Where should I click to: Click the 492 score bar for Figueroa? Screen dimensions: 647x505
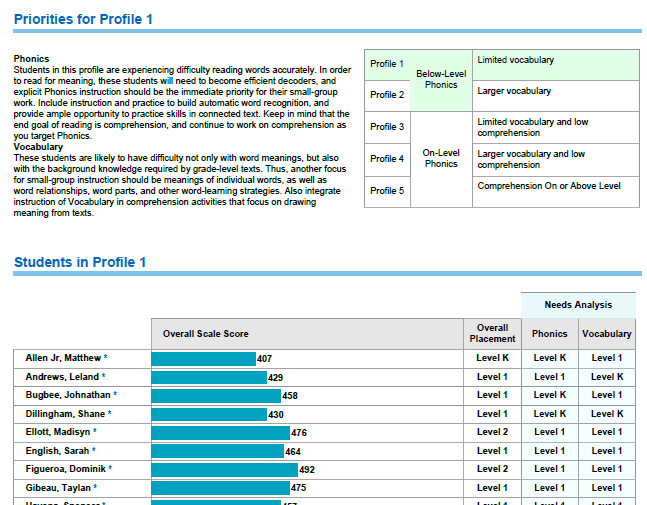tap(224, 470)
